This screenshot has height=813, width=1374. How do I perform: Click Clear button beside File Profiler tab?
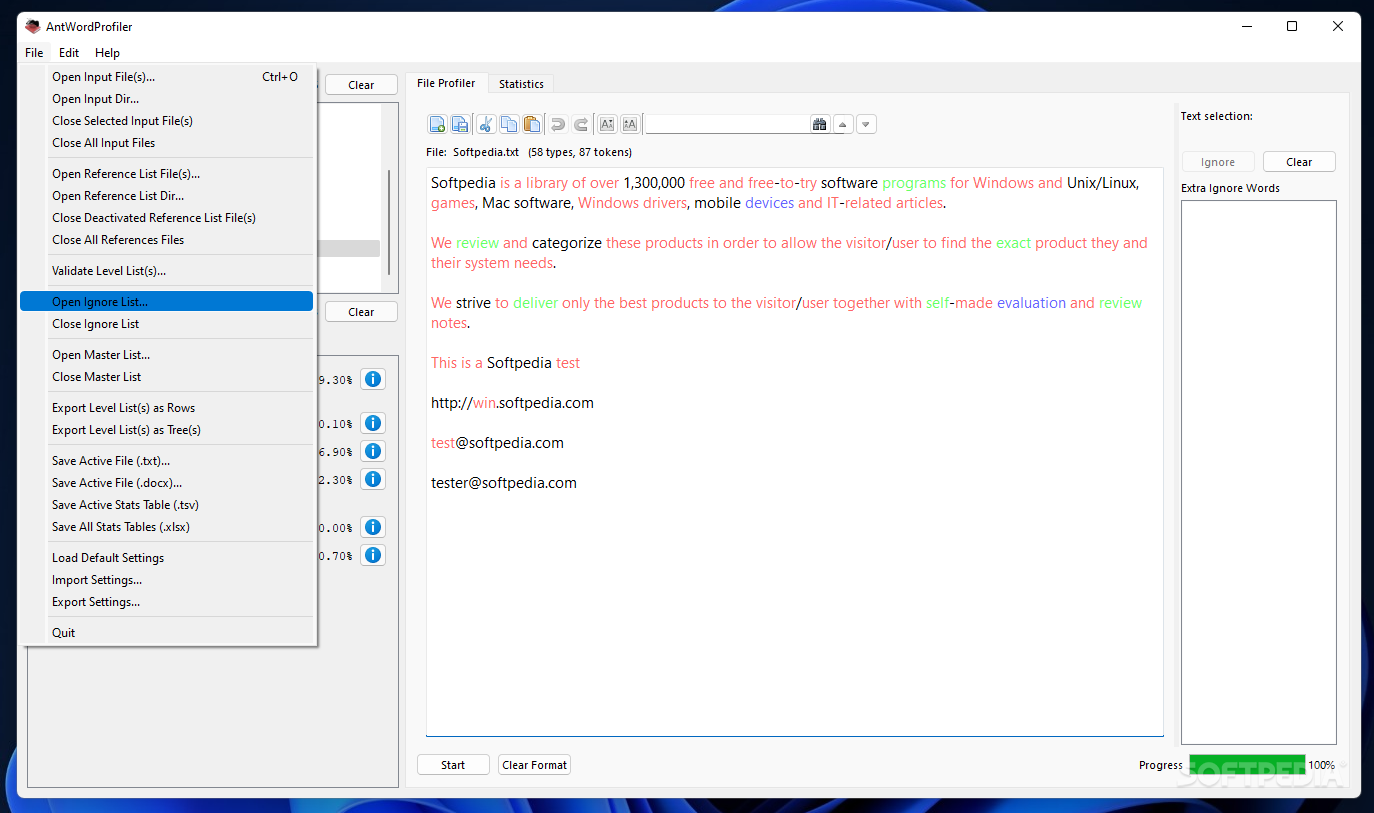tap(361, 85)
